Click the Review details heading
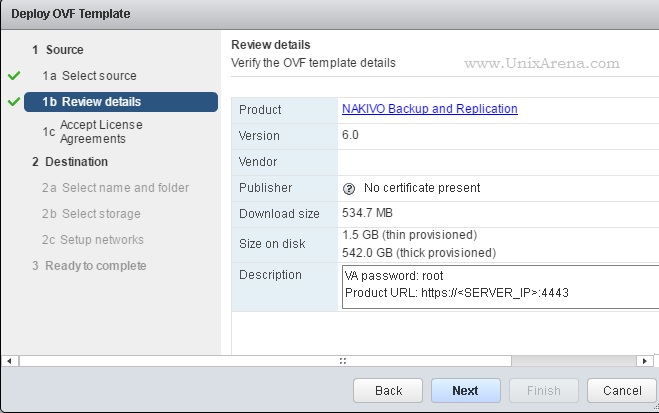 pos(271,45)
